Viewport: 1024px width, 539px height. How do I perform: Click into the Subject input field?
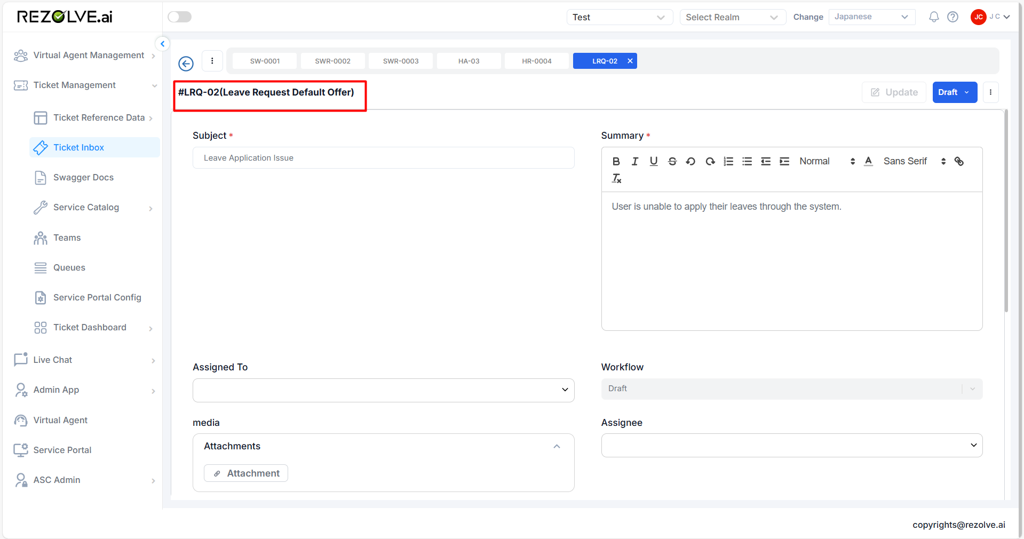383,158
